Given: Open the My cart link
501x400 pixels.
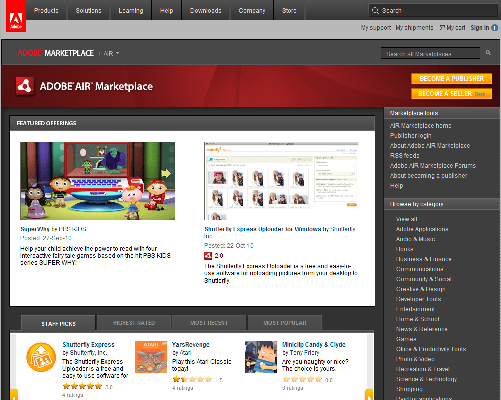Looking at the screenshot, I should click(452, 28).
